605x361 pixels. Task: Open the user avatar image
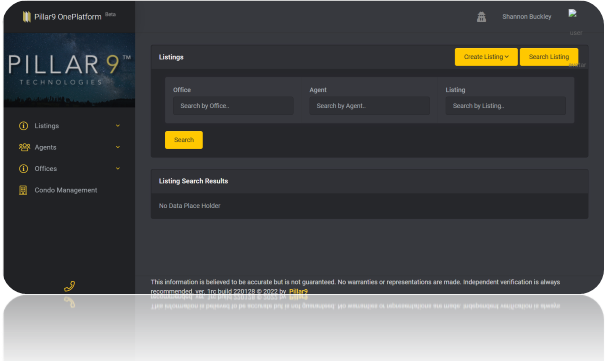coord(573,13)
